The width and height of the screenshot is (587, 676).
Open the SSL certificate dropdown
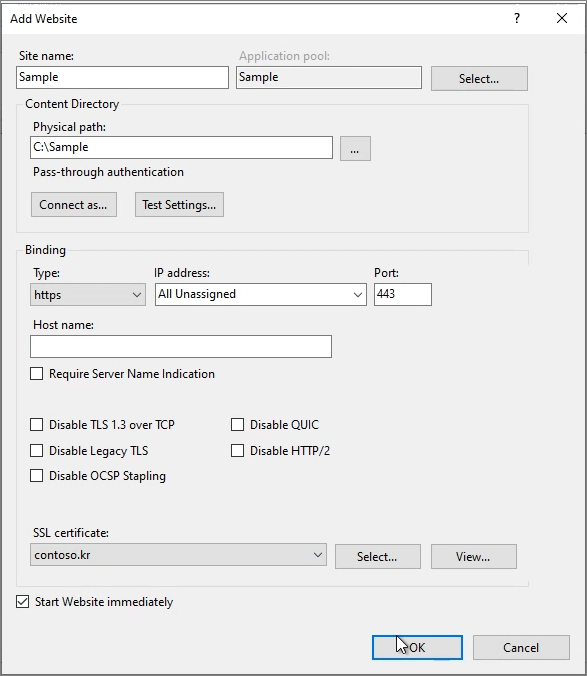[x=178, y=555]
